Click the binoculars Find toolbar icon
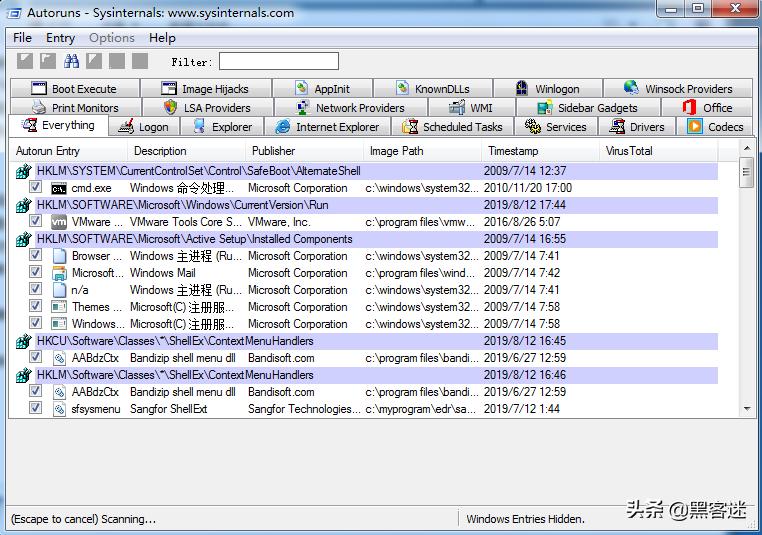This screenshot has width=762, height=535. 71,61
